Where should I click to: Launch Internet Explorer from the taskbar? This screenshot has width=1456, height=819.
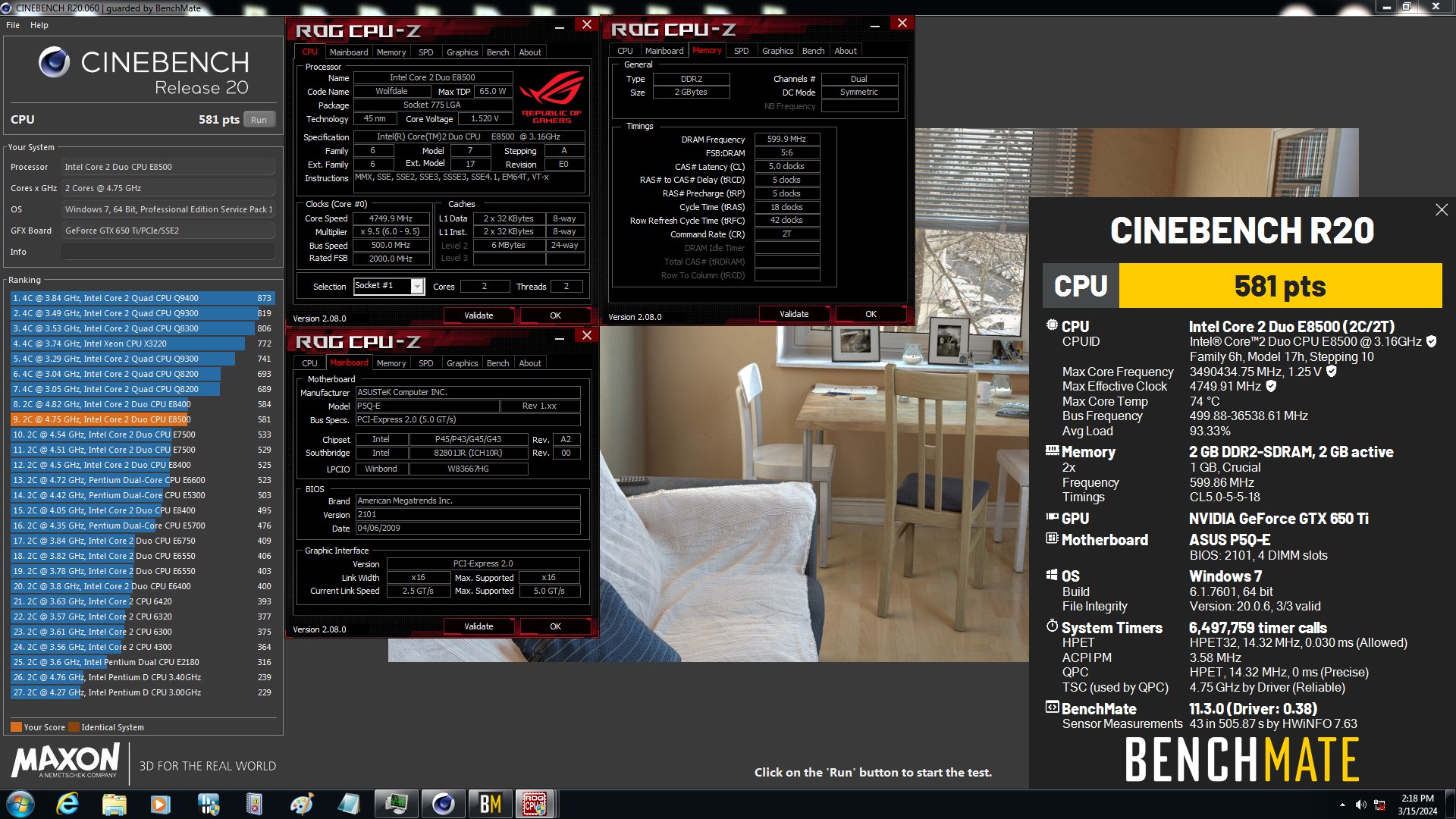click(67, 804)
